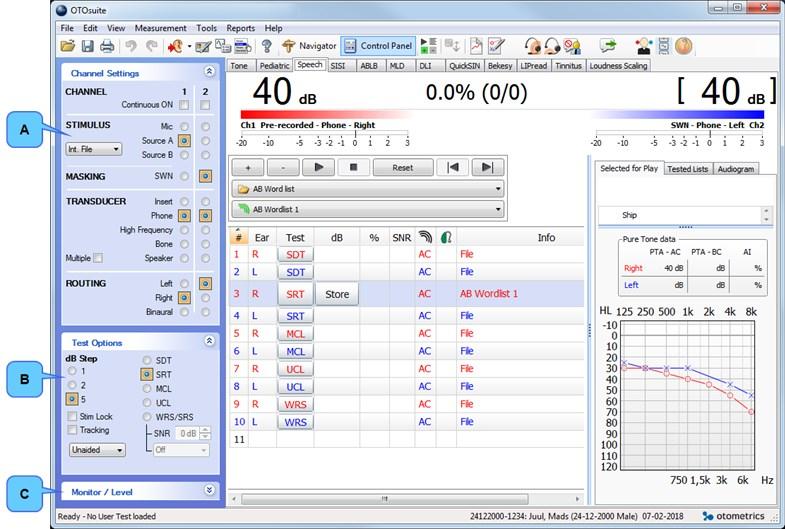
Task: Click the SNR stepper field
Action: point(193,433)
